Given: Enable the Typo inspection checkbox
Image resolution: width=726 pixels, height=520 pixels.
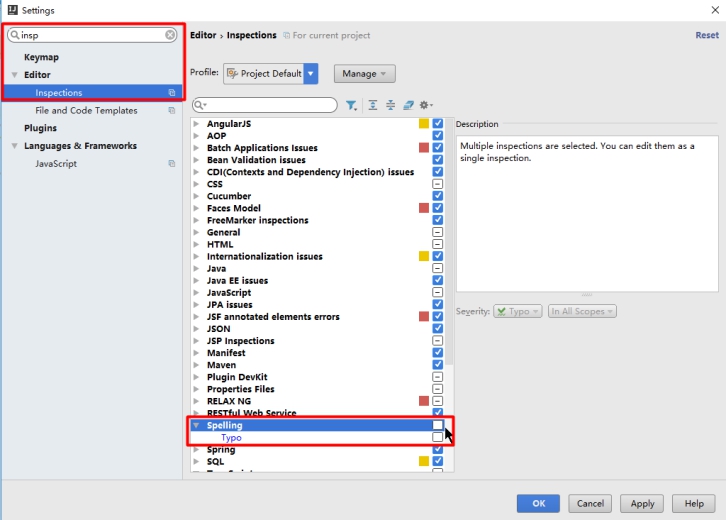Looking at the screenshot, I should (438, 437).
